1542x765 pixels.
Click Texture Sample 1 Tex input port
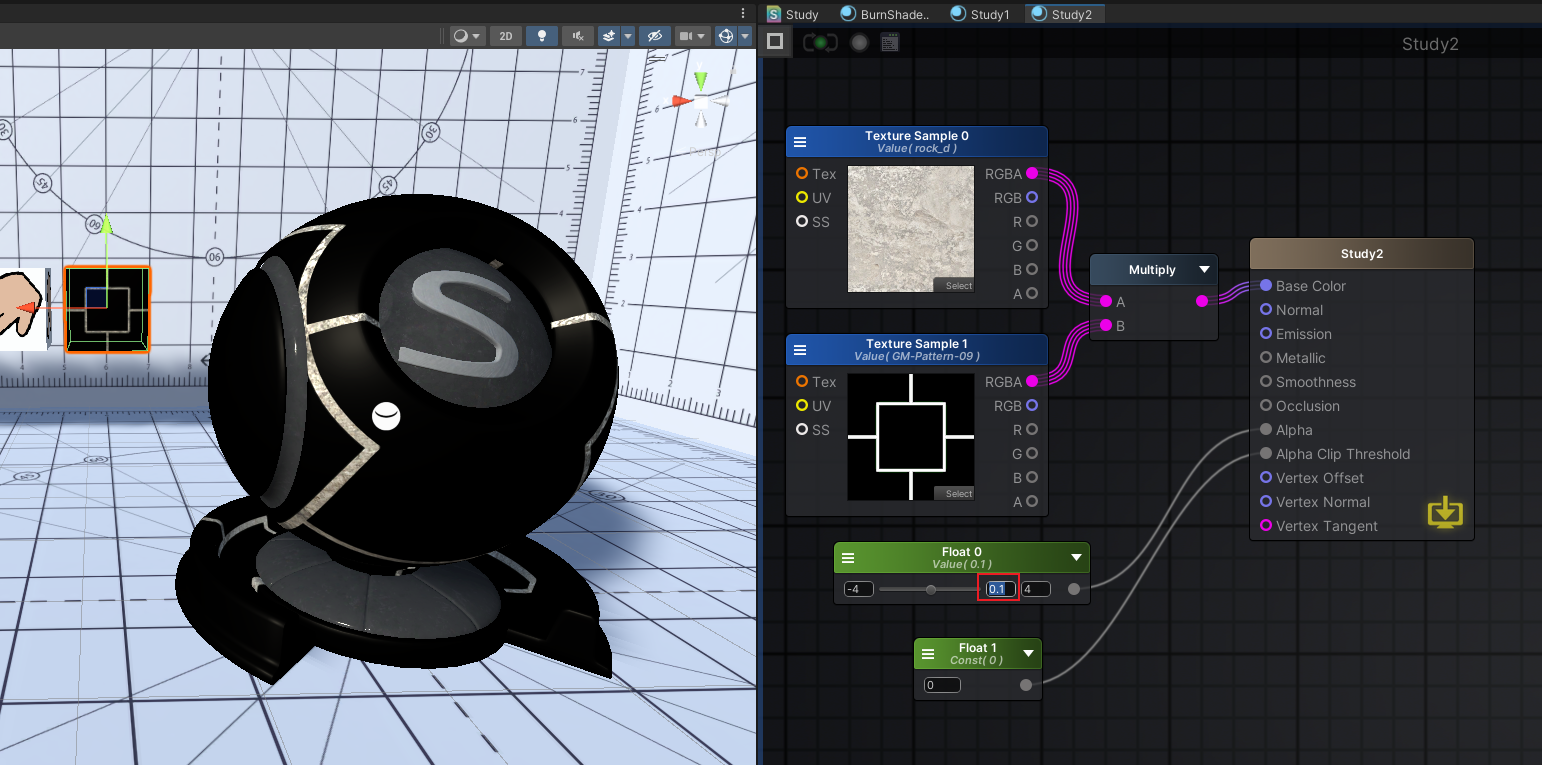802,382
